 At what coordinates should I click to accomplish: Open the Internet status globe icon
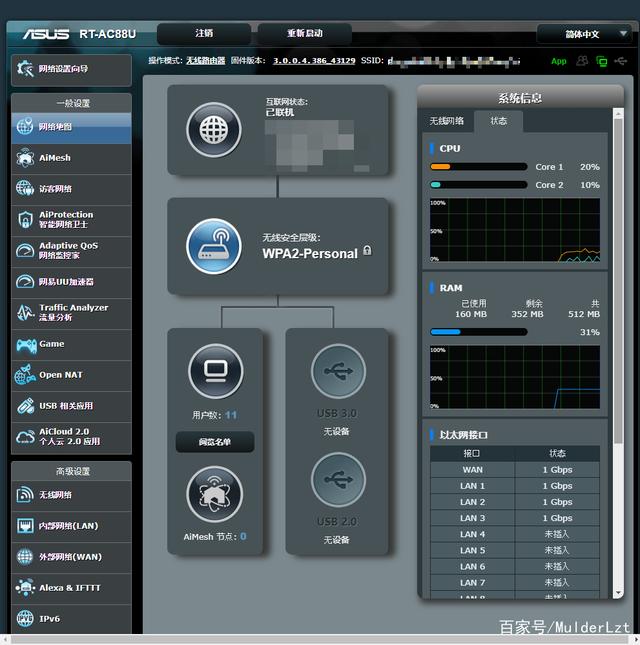[213, 130]
